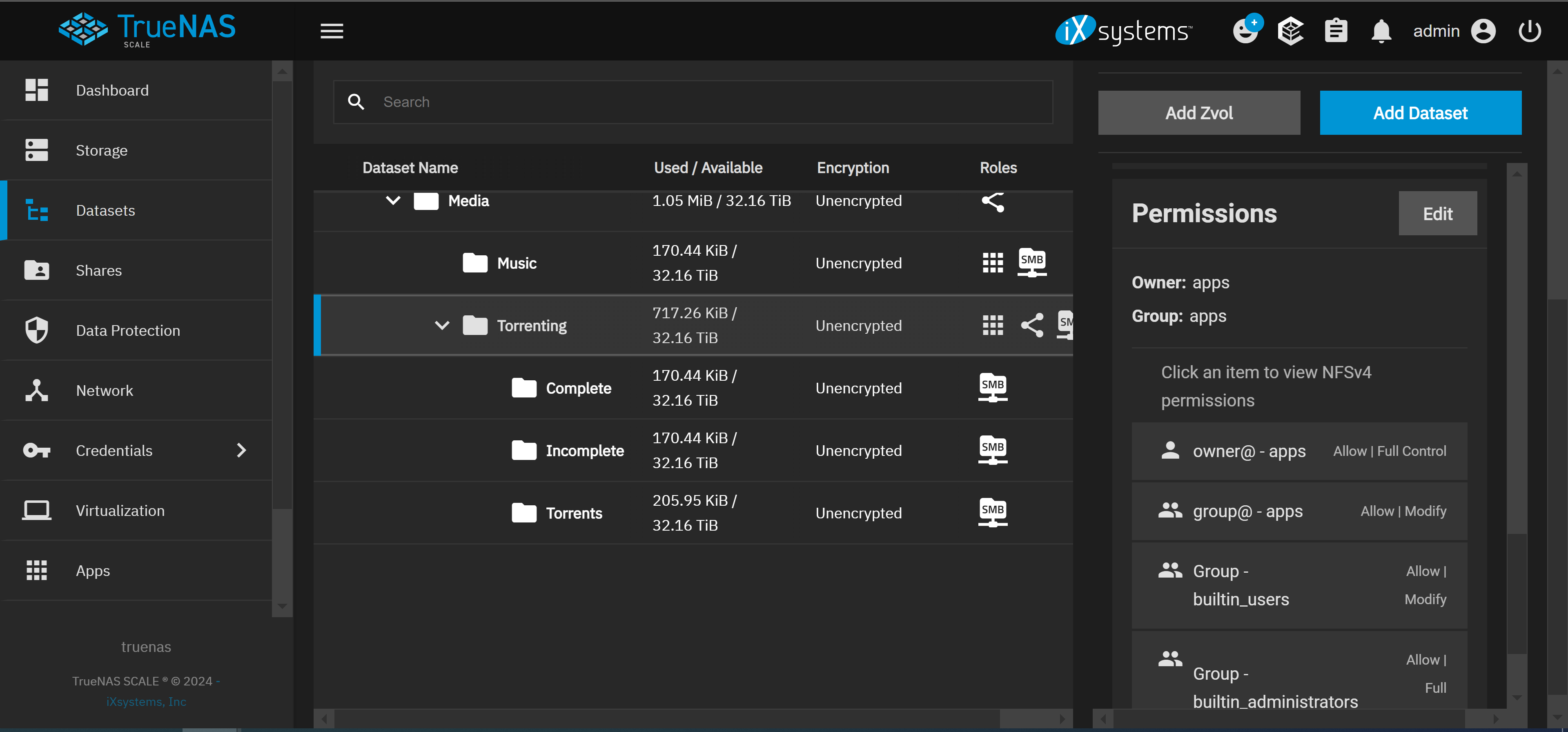Open the Datasets section in the sidebar
Viewport: 1568px width, 732px height.
[x=105, y=210]
